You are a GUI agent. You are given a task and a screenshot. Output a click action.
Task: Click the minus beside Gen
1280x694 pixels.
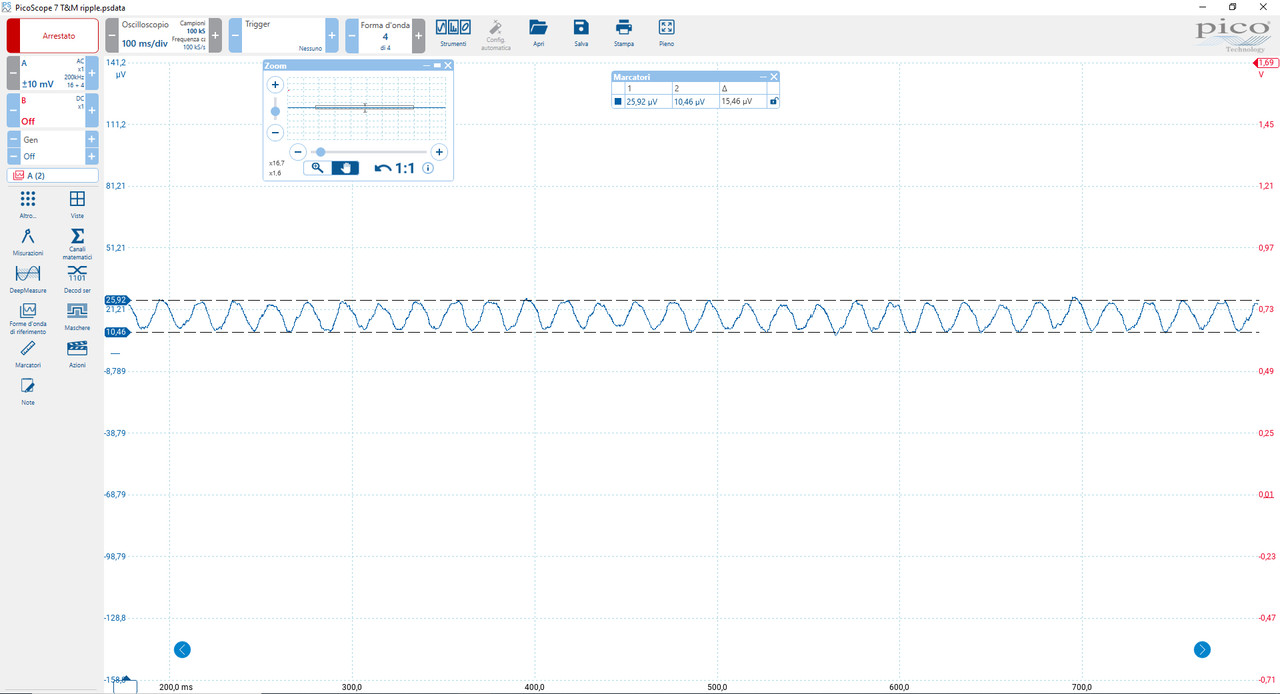coord(13,140)
